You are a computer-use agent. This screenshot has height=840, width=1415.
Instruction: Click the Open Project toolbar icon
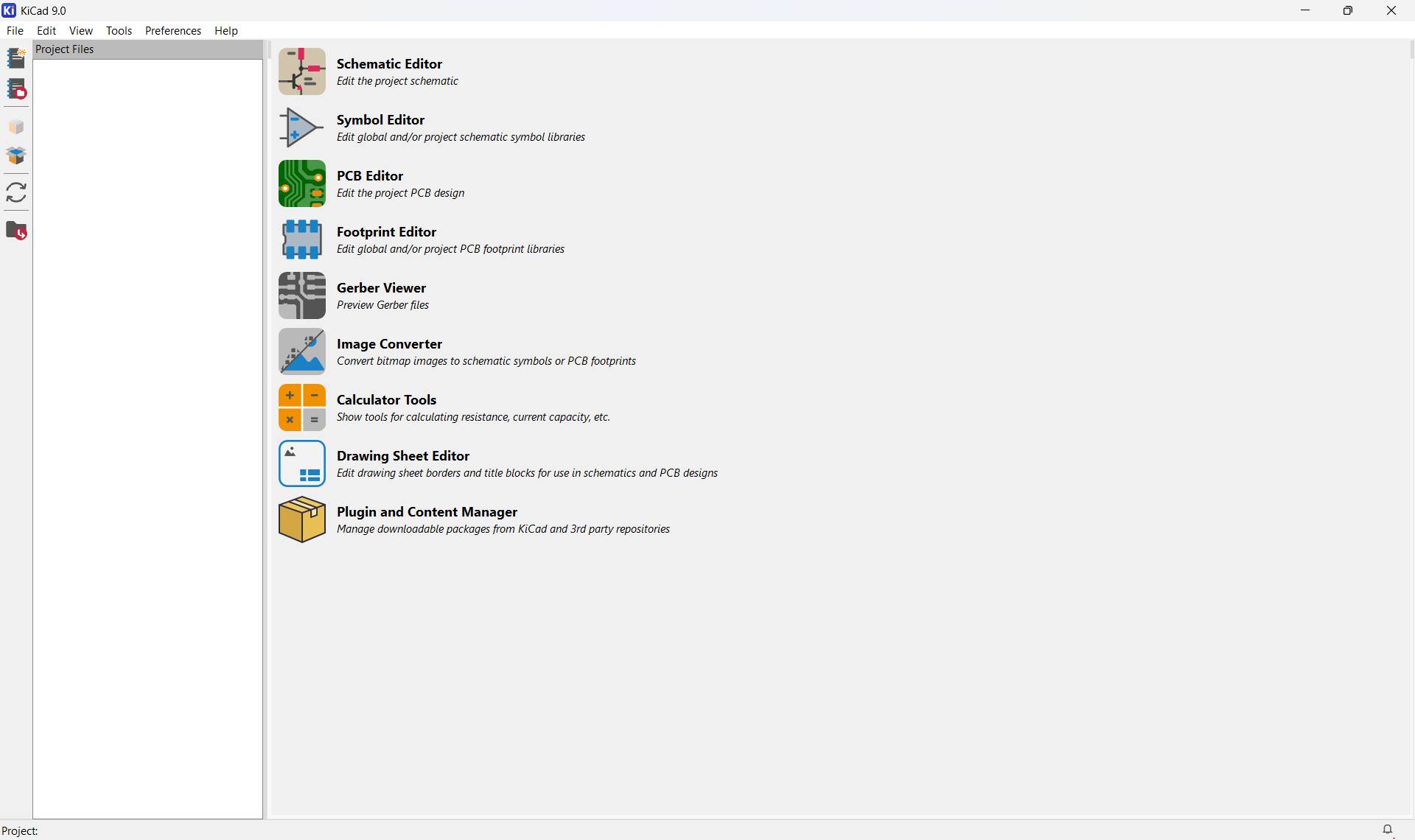point(16,89)
